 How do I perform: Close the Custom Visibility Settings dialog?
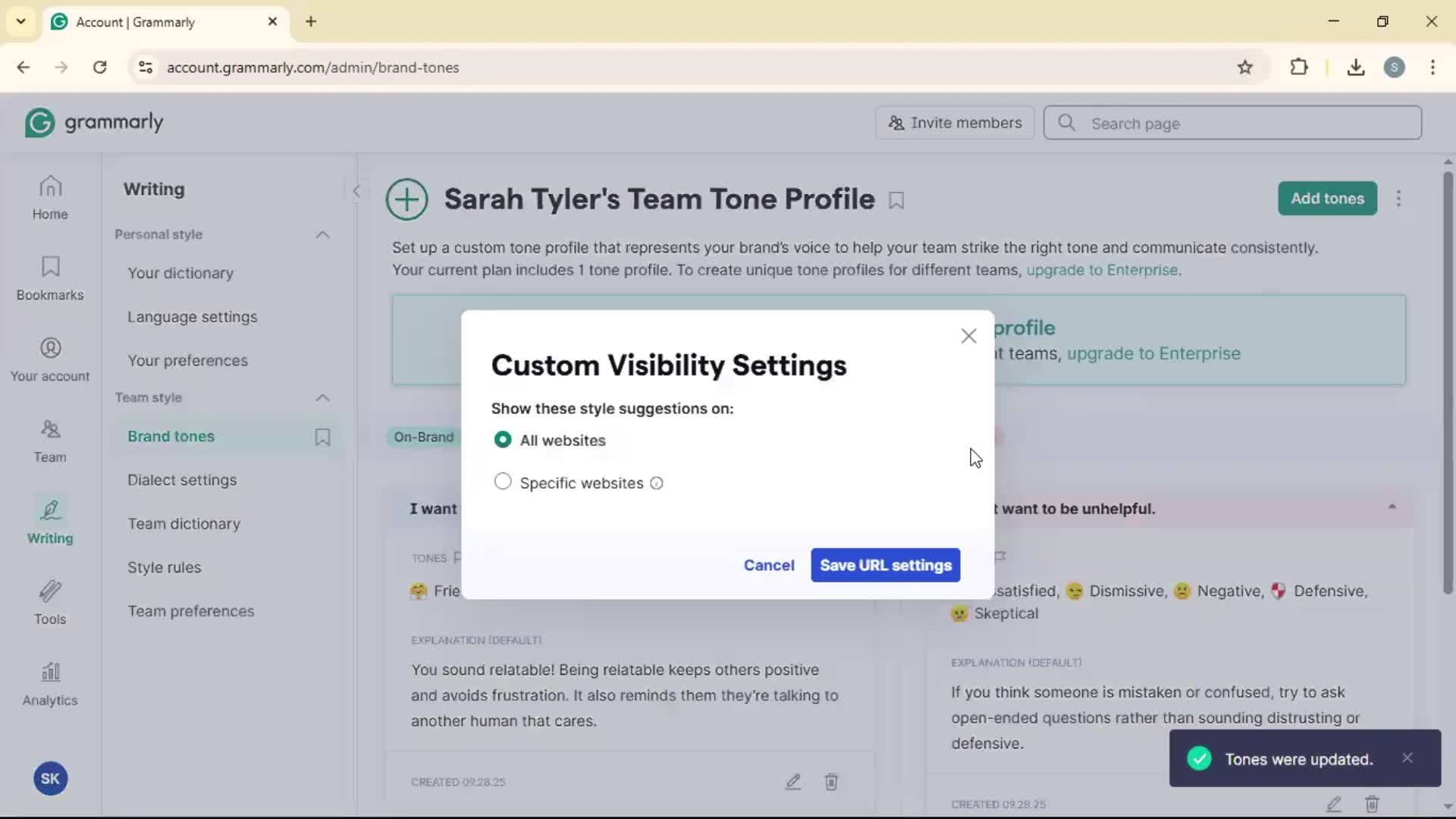968,336
